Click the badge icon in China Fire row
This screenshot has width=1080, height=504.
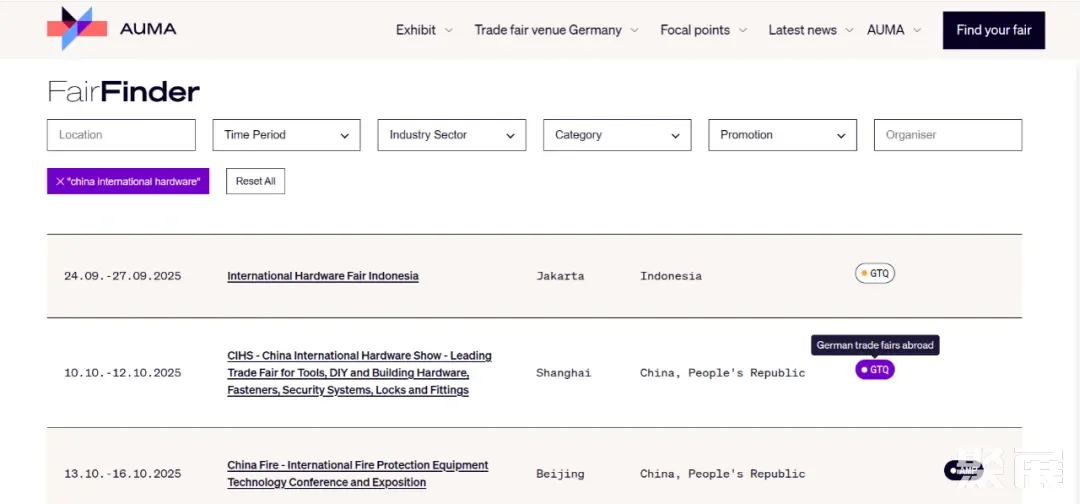pos(963,470)
